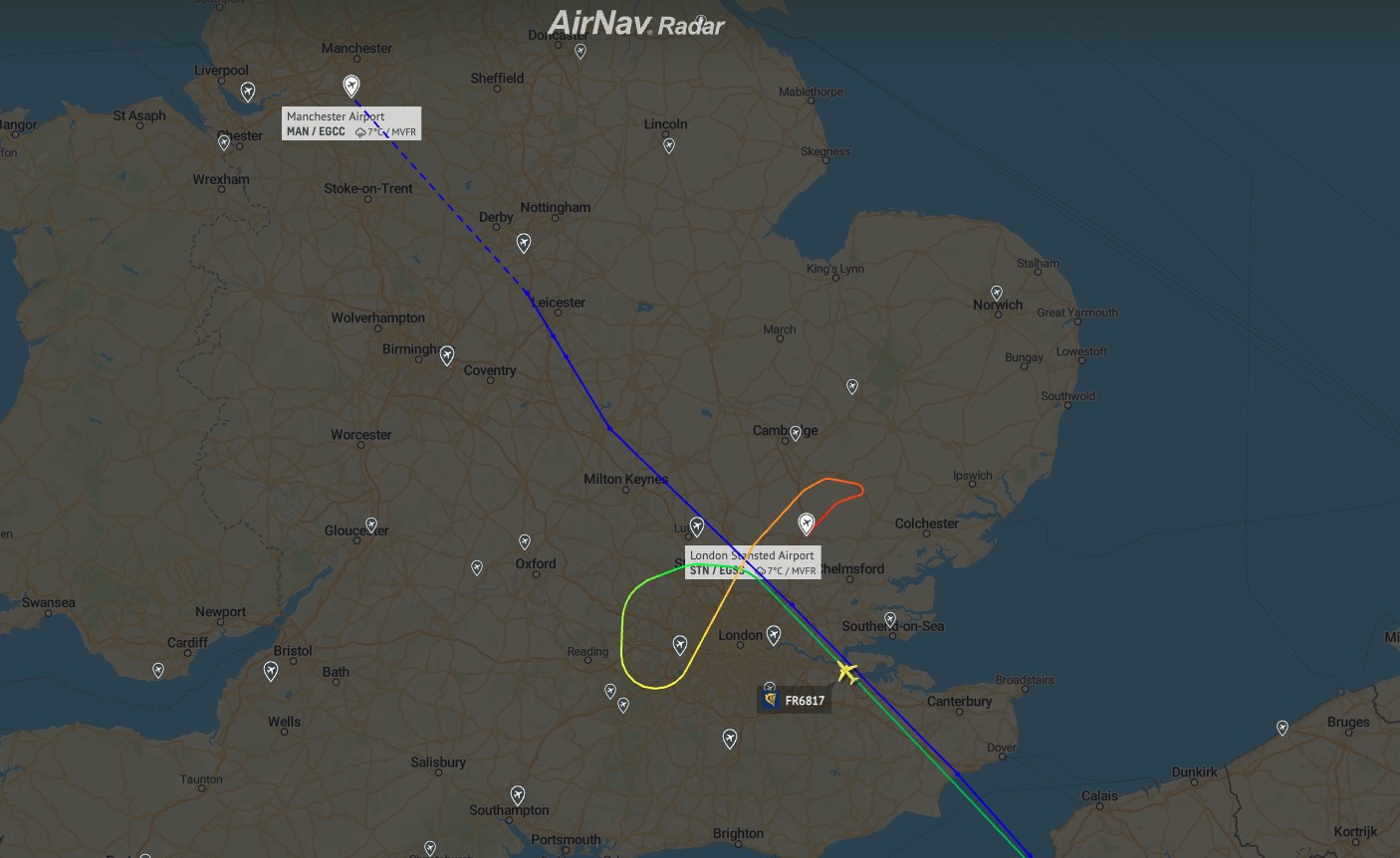Screen dimensions: 1400x858
Task: Open the London Stansted Airport info label
Action: coord(753,562)
